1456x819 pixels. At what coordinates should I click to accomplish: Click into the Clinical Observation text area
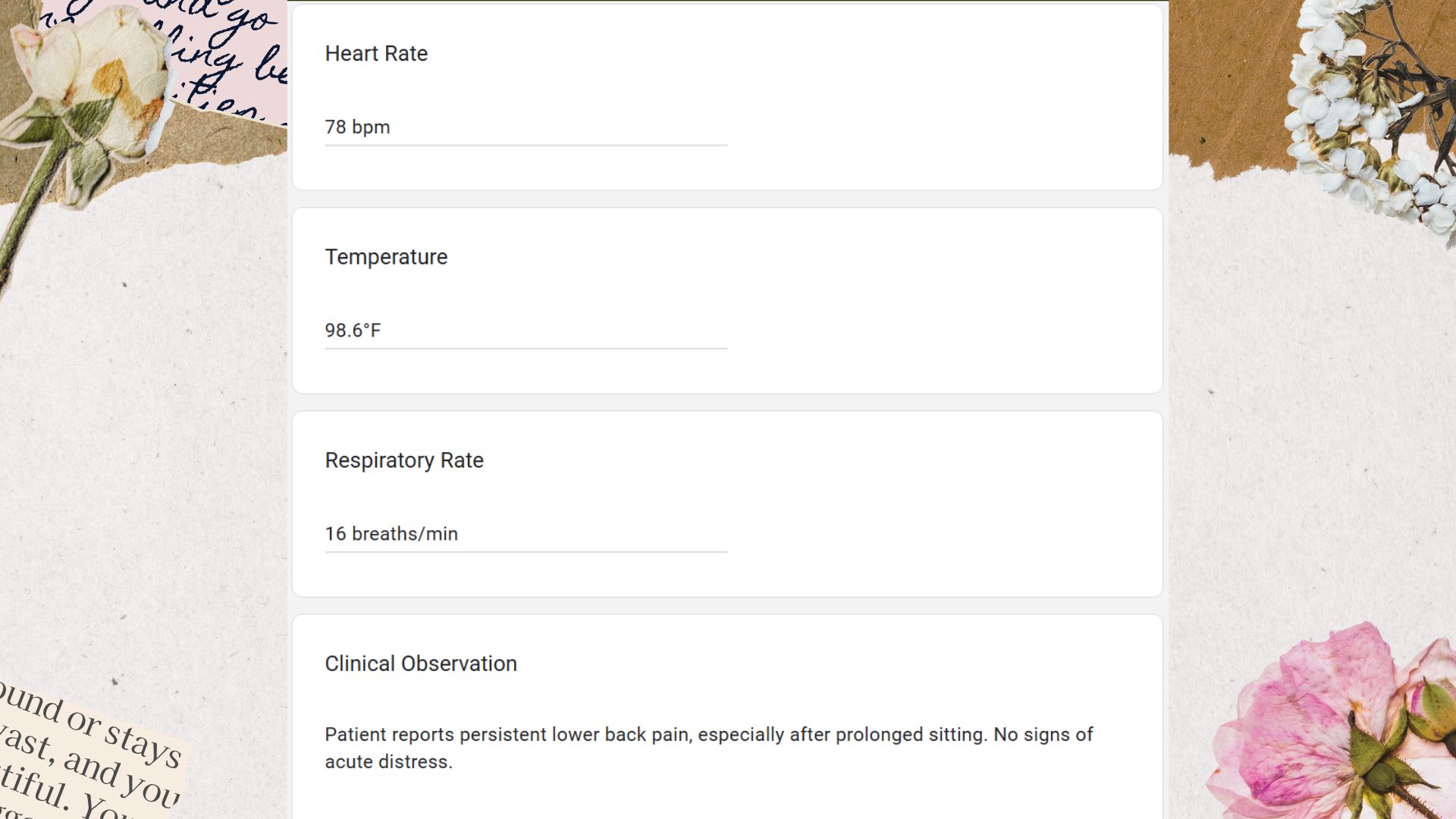(726, 748)
